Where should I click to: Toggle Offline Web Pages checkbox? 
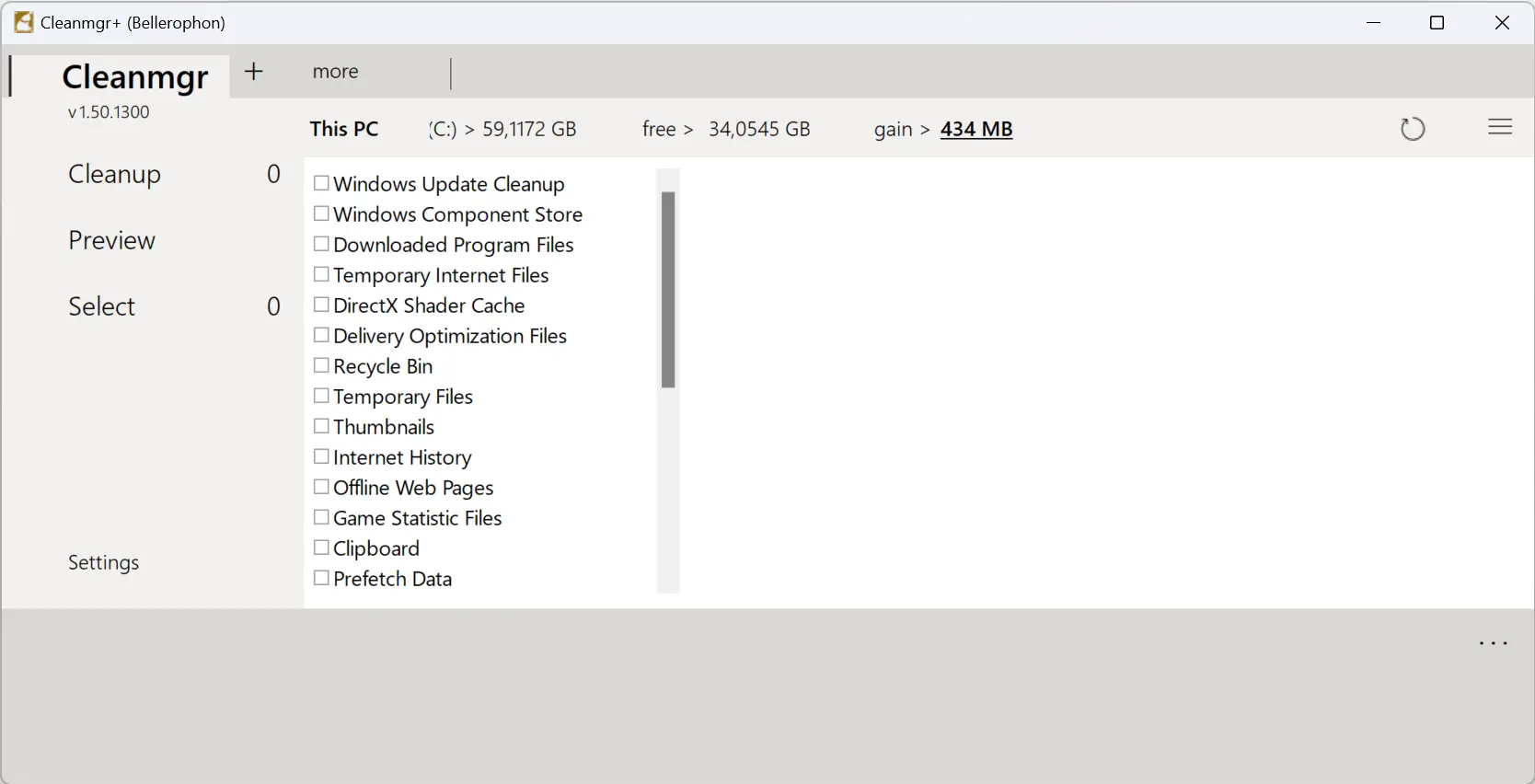click(321, 487)
